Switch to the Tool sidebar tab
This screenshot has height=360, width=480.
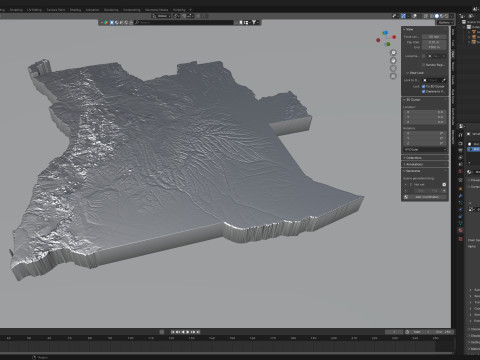(453, 43)
